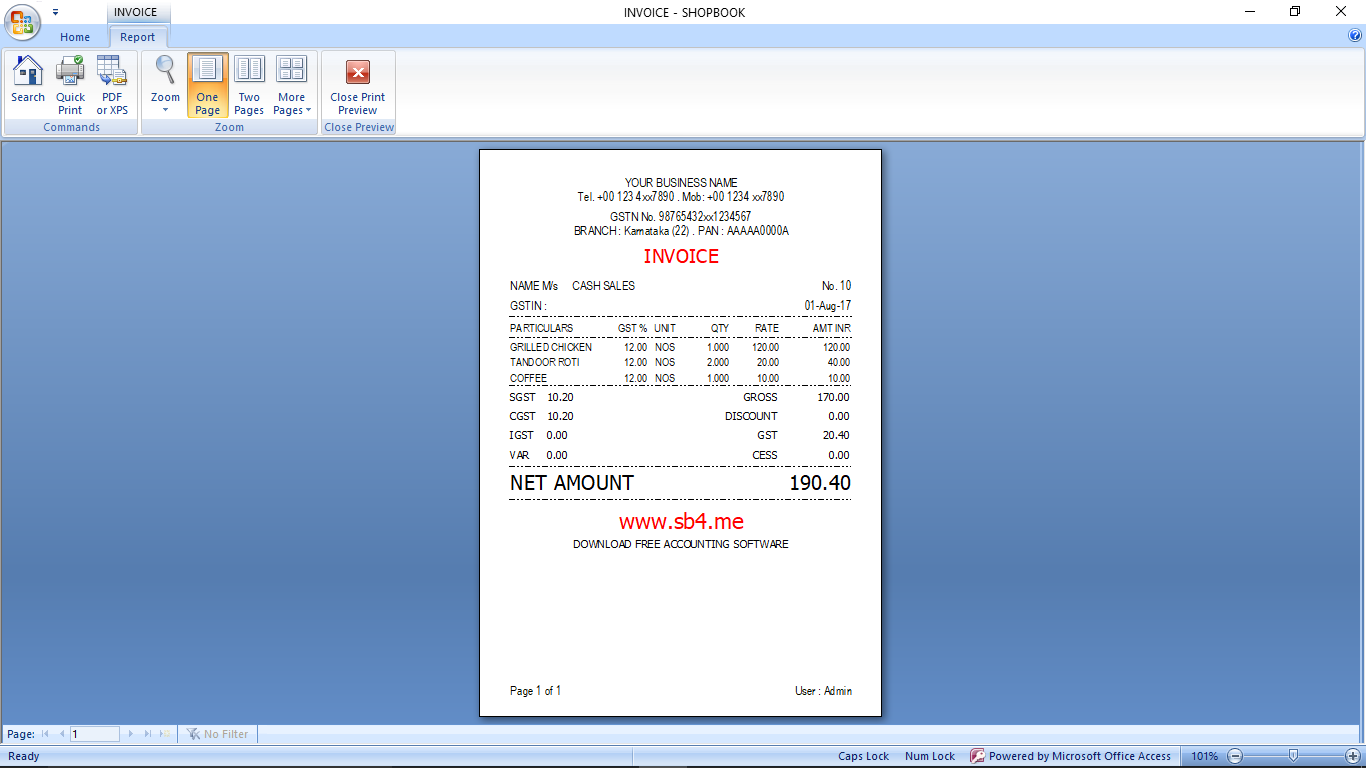This screenshot has height=768, width=1366.
Task: Switch to the Home ribbon tab
Action: pos(75,37)
